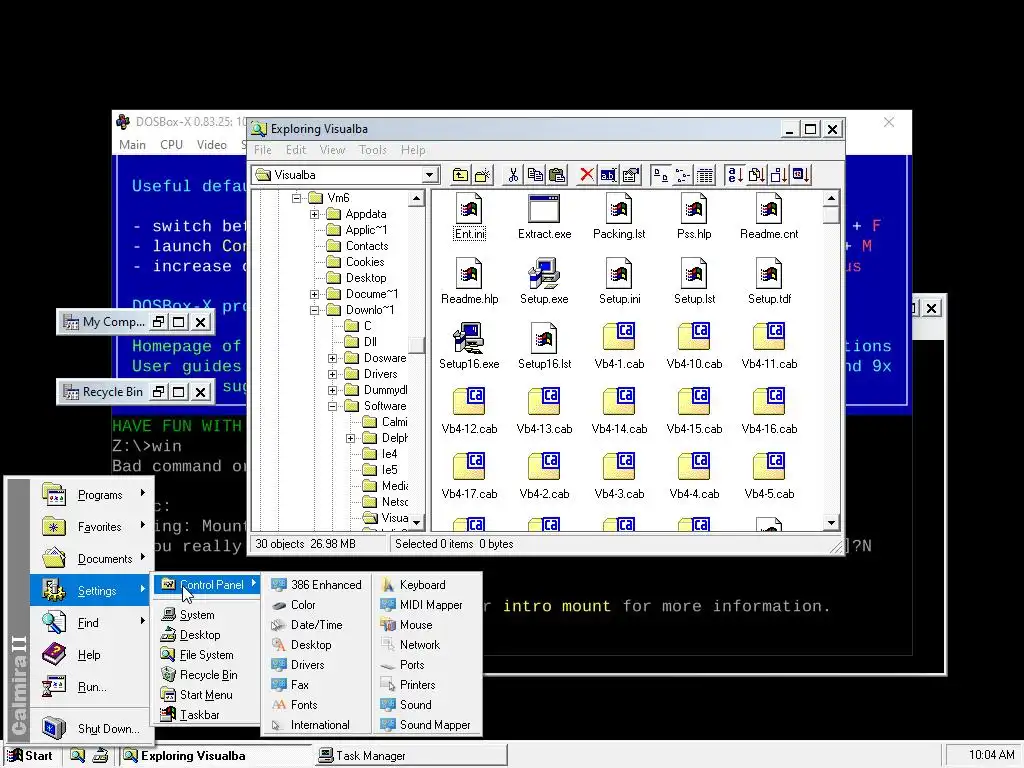Screen dimensions: 1024x768
Task: Switch to large icons view
Action: 660,175
